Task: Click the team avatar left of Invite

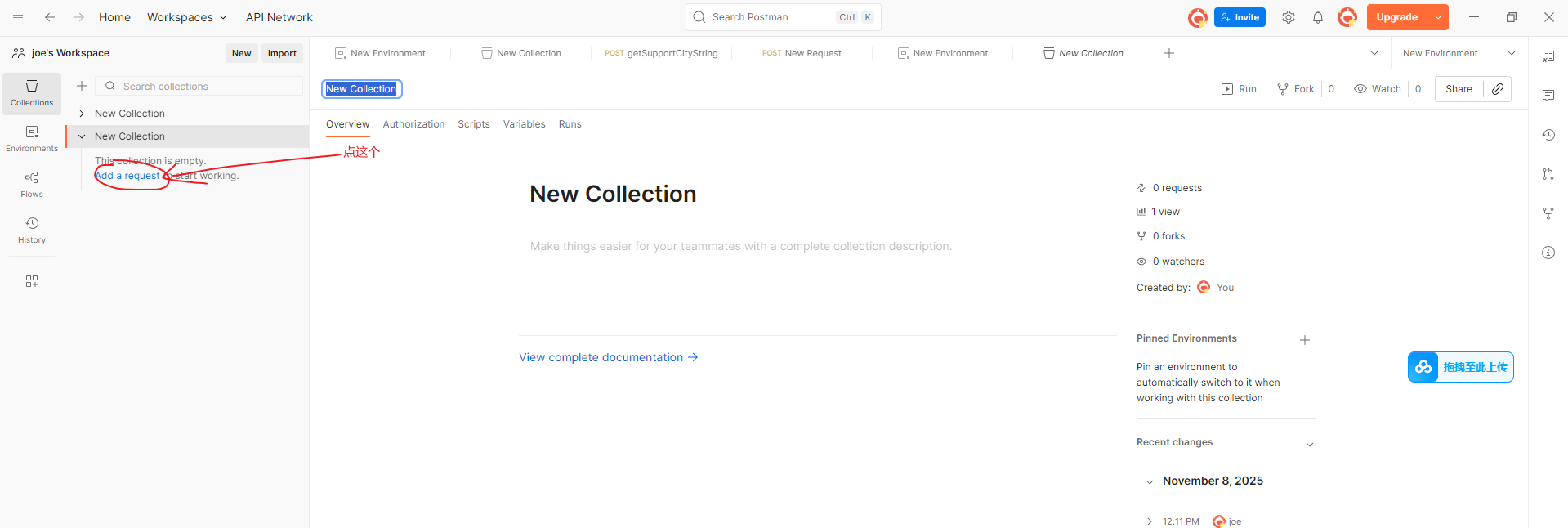Action: (x=1198, y=17)
